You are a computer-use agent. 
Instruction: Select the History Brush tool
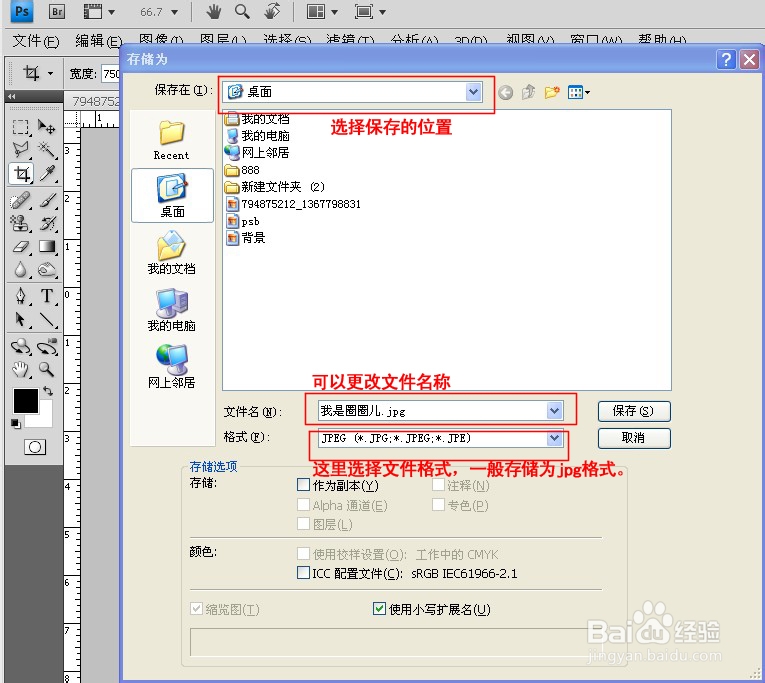47,223
